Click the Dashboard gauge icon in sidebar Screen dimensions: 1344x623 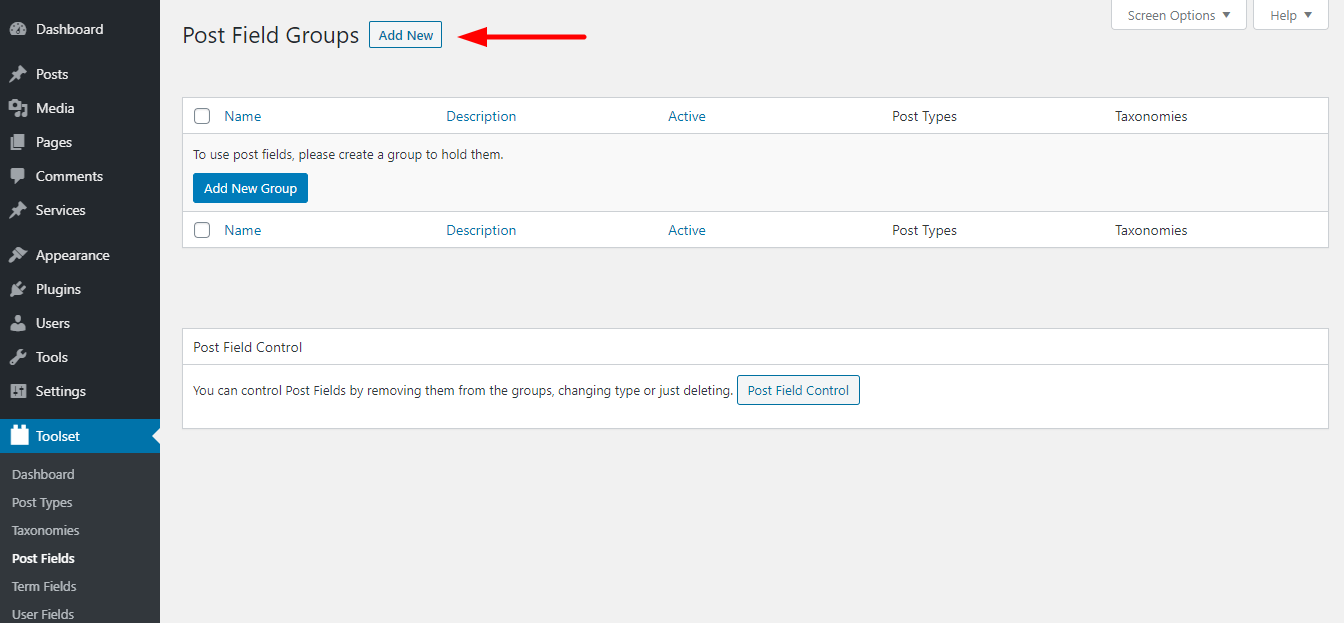click(18, 29)
